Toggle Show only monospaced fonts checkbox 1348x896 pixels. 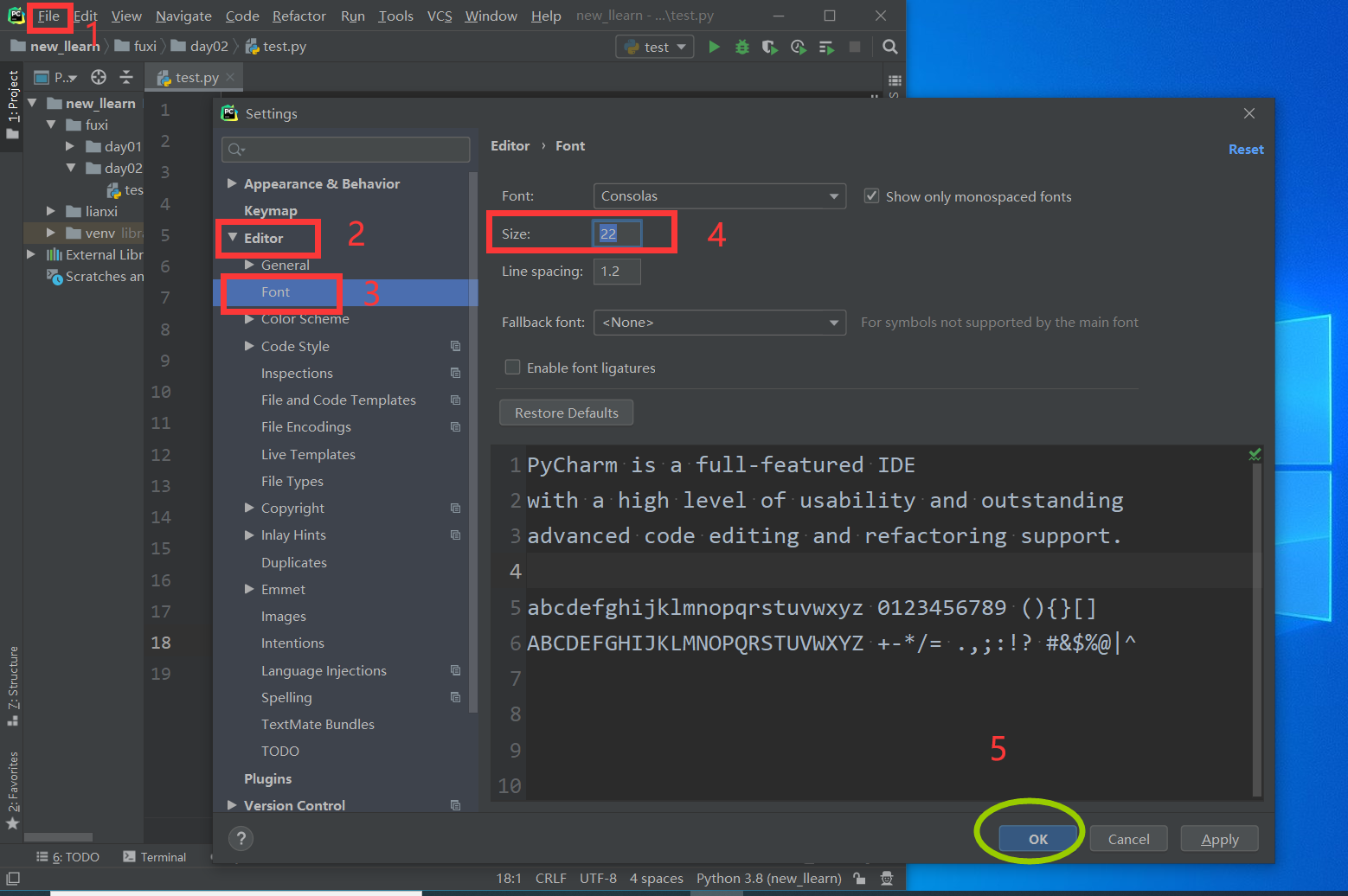click(872, 196)
